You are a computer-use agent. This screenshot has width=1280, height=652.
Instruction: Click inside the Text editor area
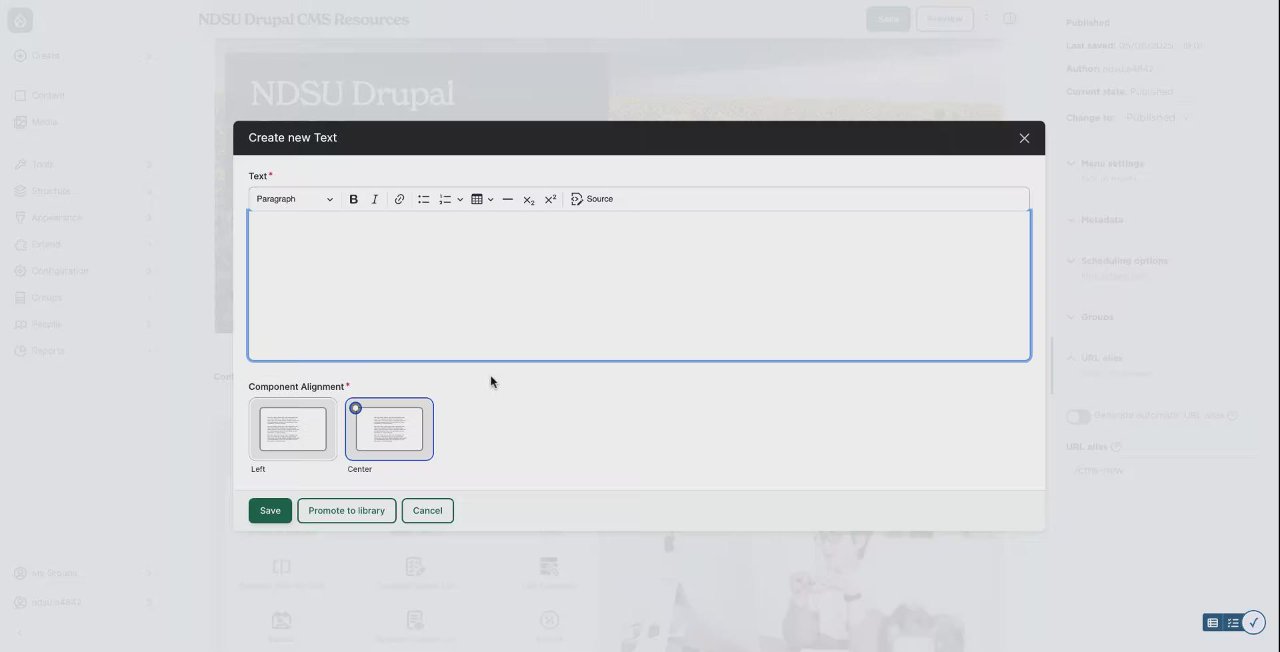[x=639, y=285]
